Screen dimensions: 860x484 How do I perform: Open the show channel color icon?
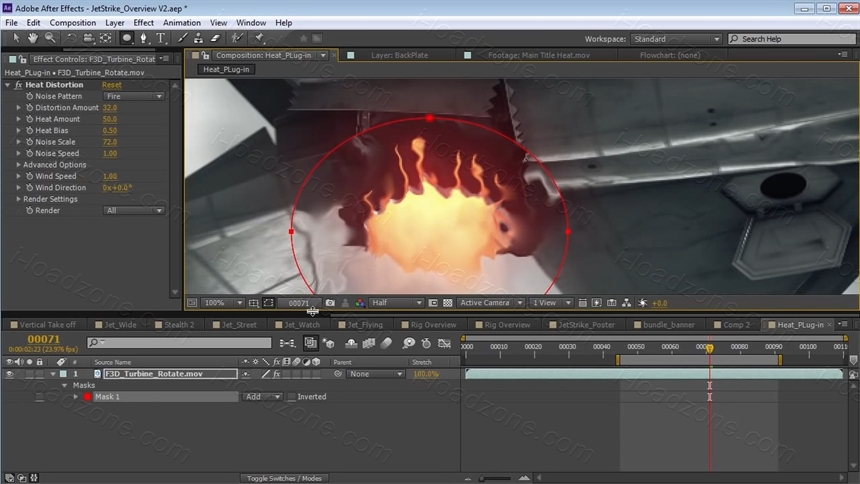tap(360, 302)
